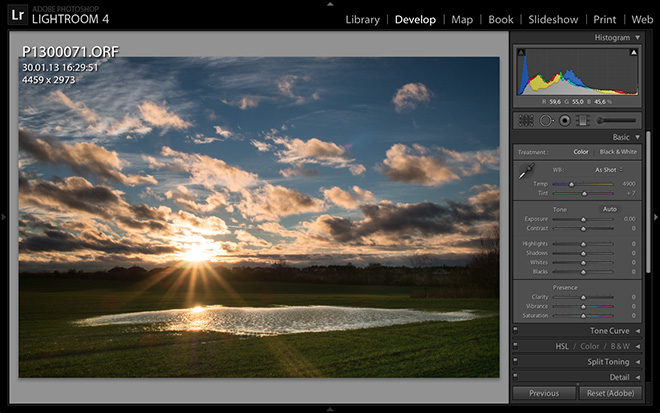Collapse the Histogram panel
The width and height of the screenshot is (660, 413).
click(638, 37)
